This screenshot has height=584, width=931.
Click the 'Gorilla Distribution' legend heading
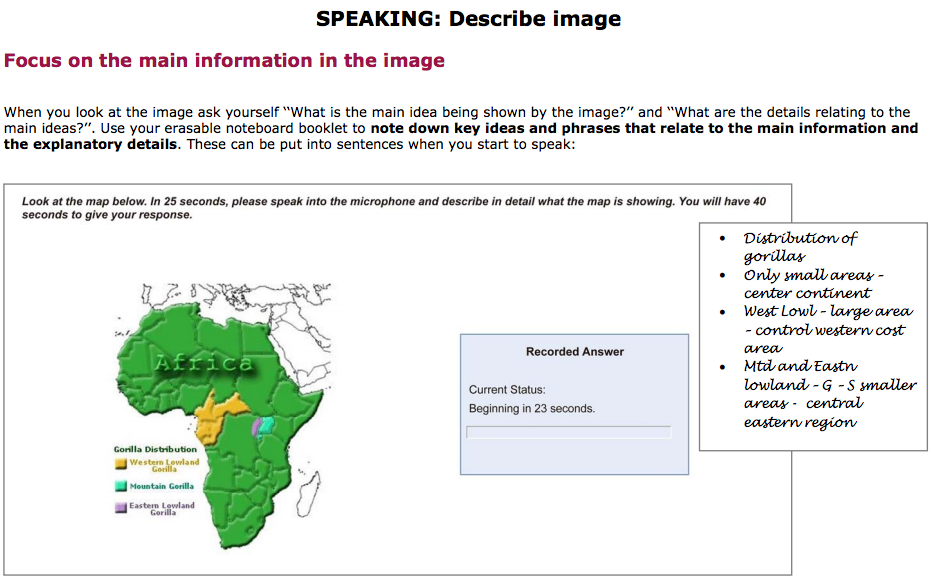click(155, 449)
